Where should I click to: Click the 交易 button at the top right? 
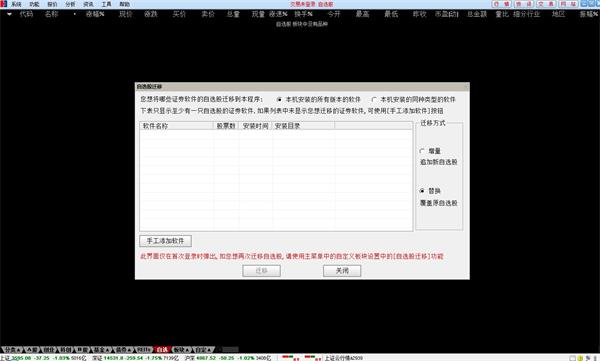click(546, 4)
